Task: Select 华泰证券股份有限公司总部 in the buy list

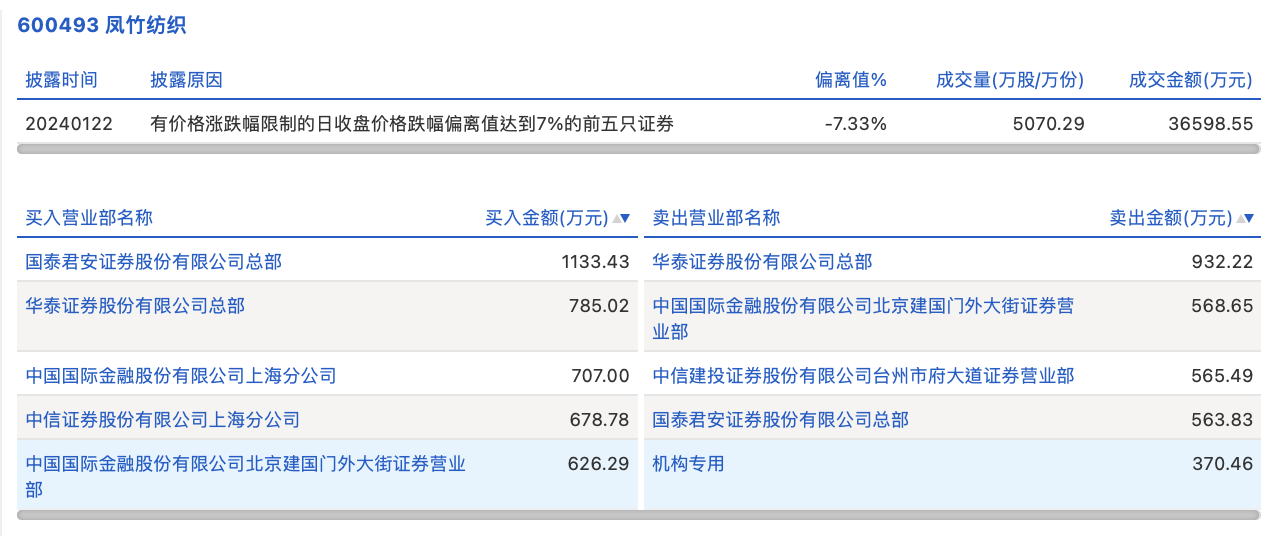Action: [x=135, y=306]
